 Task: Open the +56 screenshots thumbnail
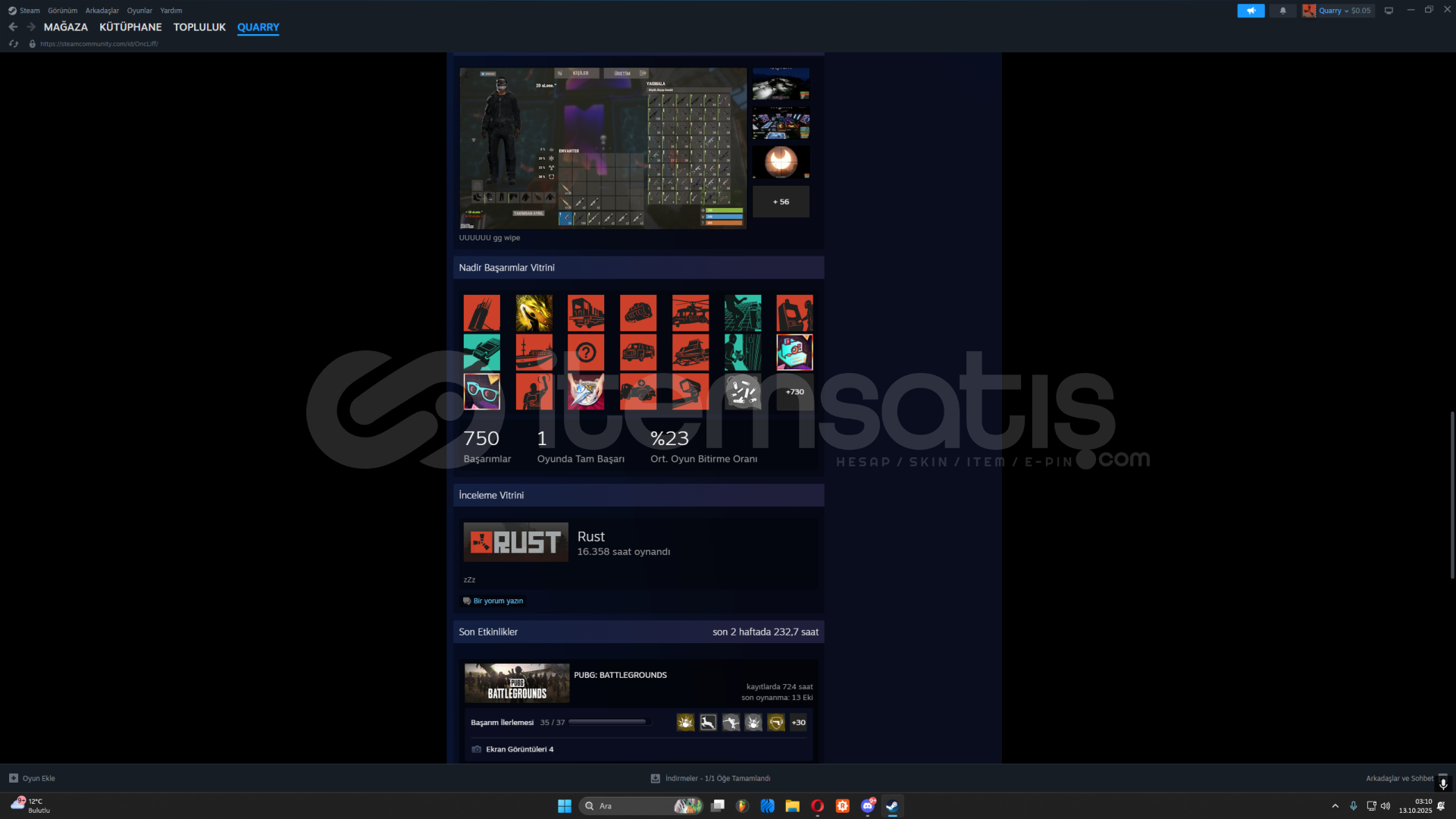tap(781, 202)
